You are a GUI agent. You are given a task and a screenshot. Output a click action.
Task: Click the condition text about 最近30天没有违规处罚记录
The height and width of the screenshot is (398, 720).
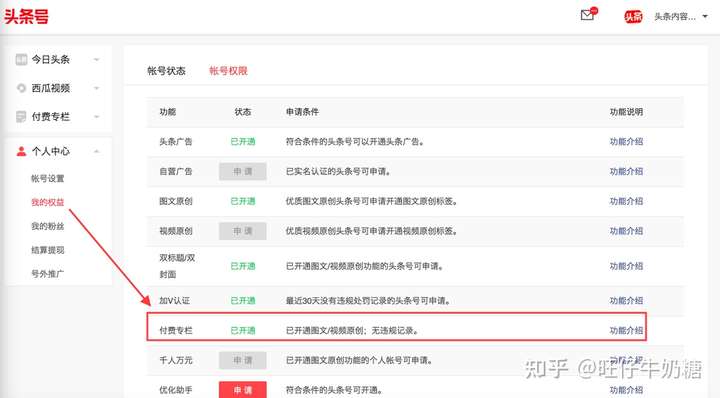point(368,301)
